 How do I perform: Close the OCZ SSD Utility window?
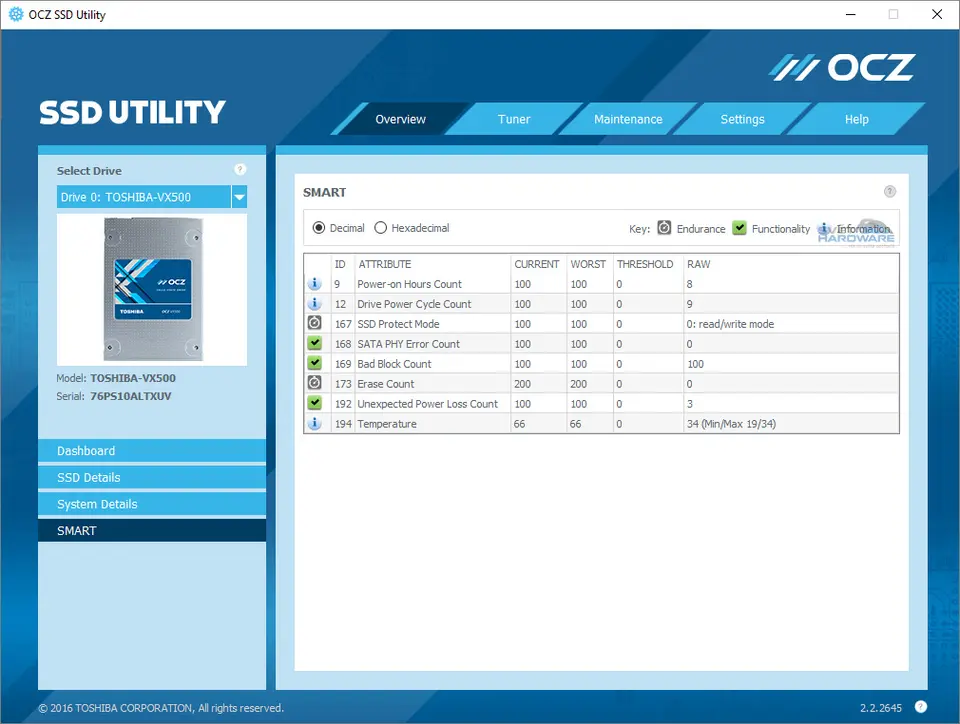[x=937, y=14]
